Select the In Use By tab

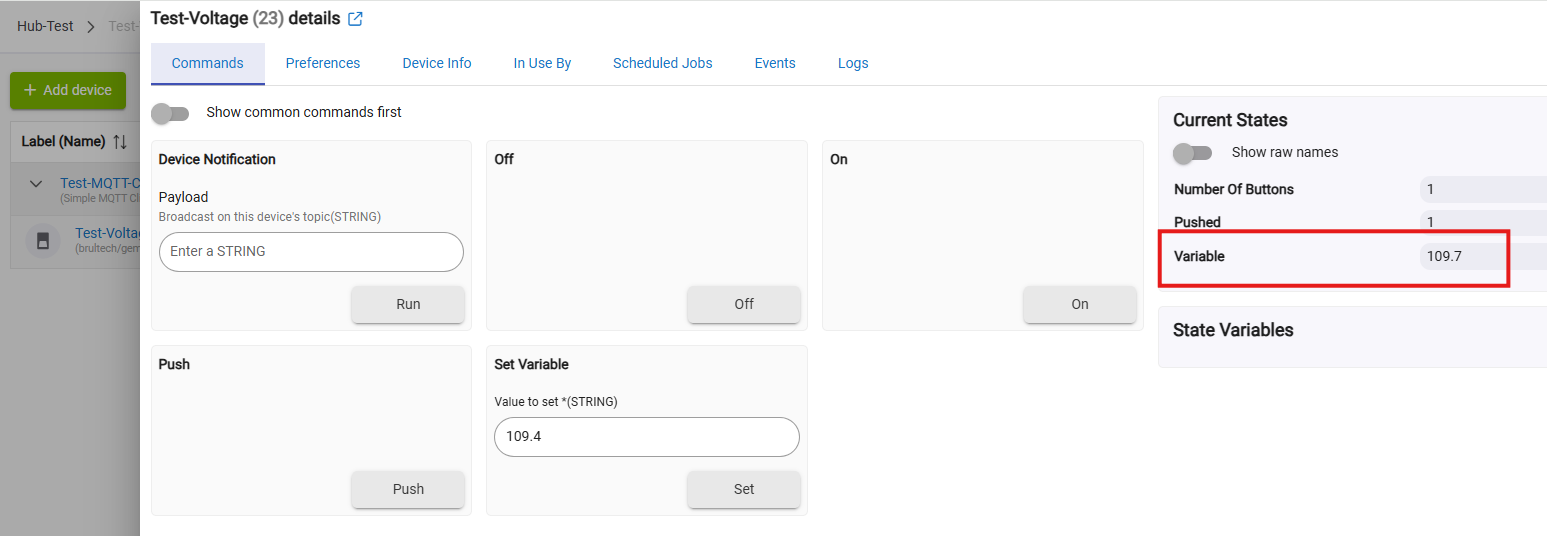542,63
